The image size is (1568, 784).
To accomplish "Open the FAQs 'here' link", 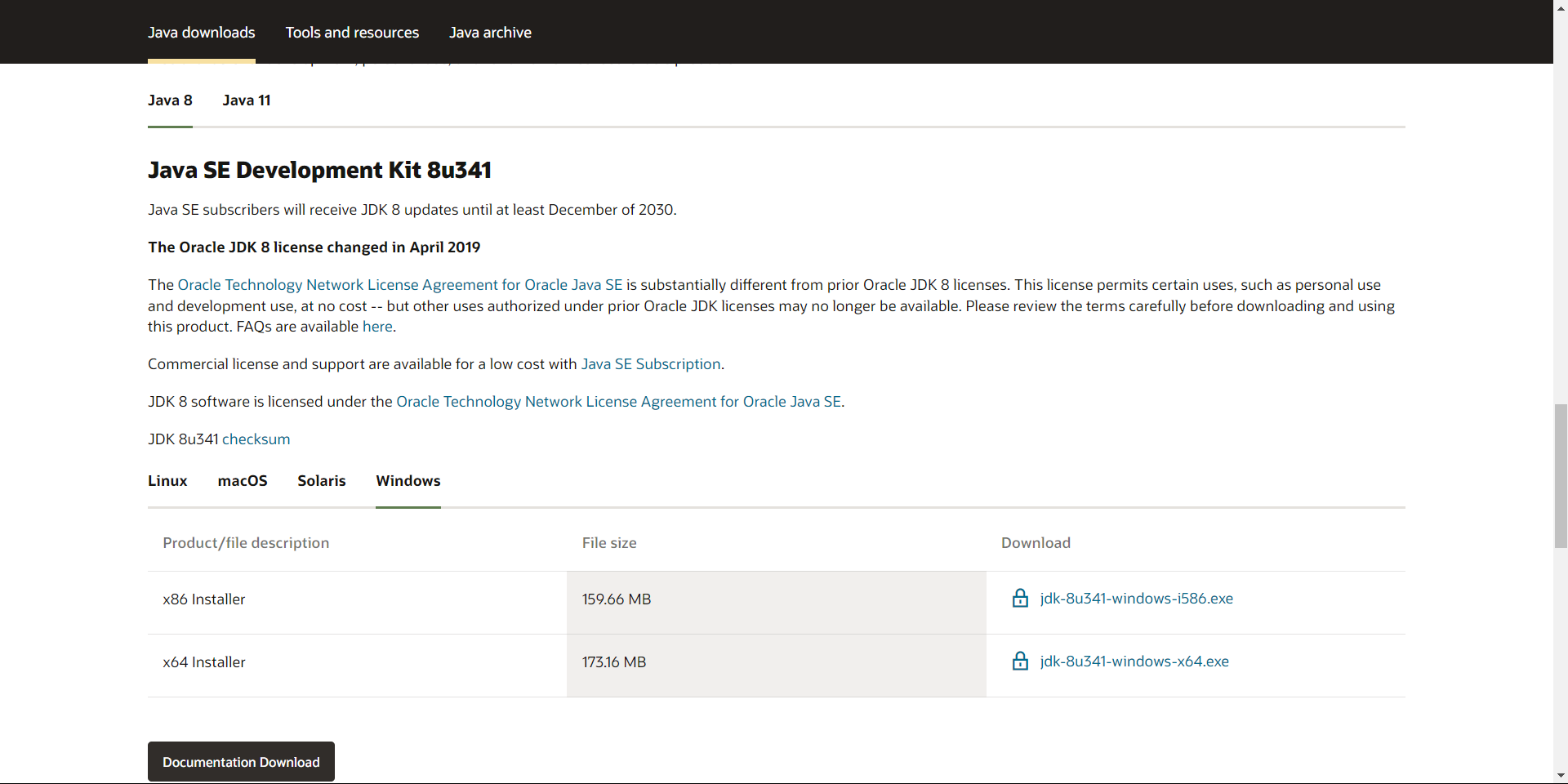I will 377,327.
